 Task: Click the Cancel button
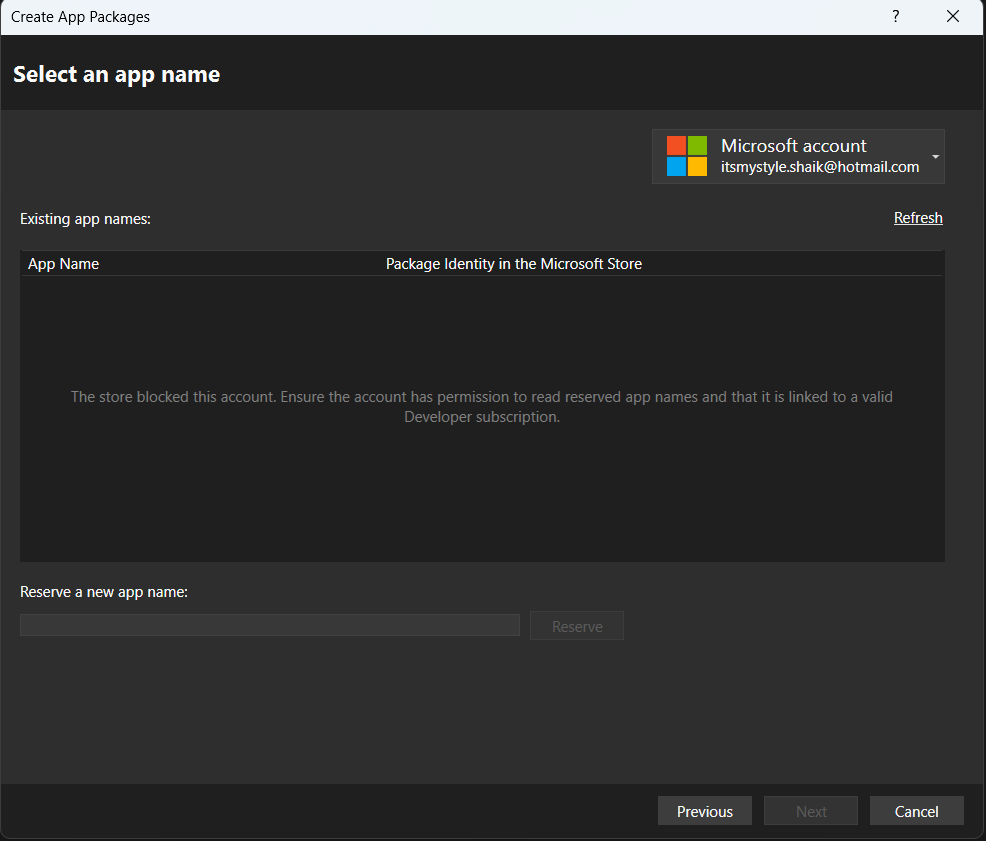click(916, 810)
